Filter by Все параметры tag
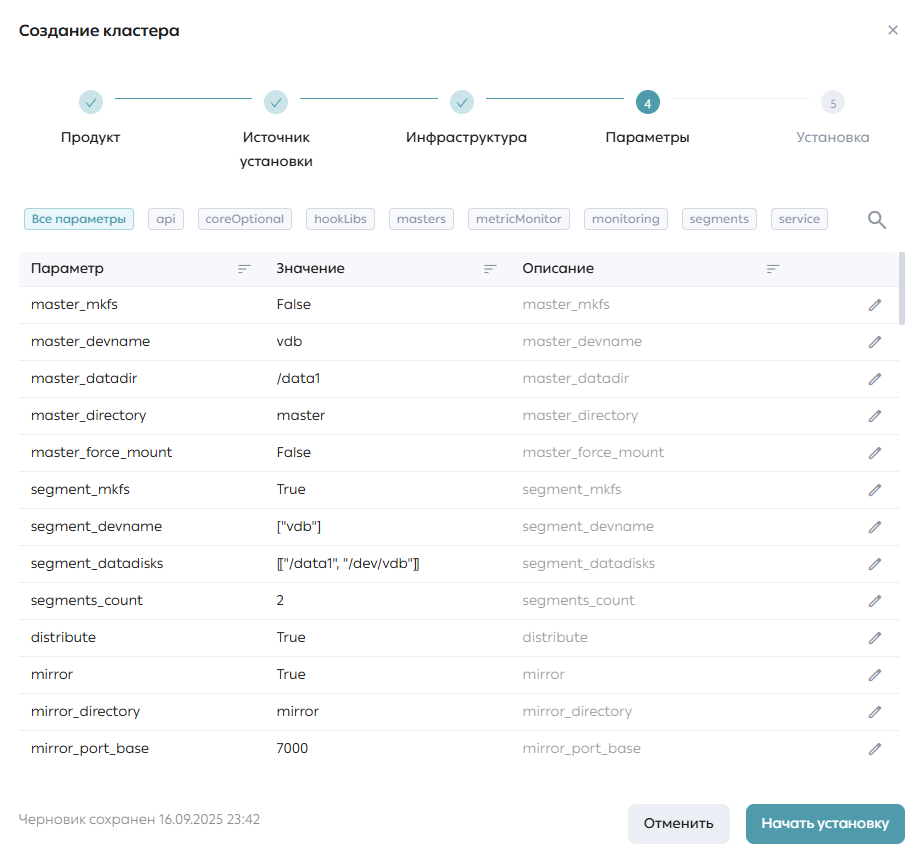Screen dimensions: 922x860 pos(79,219)
